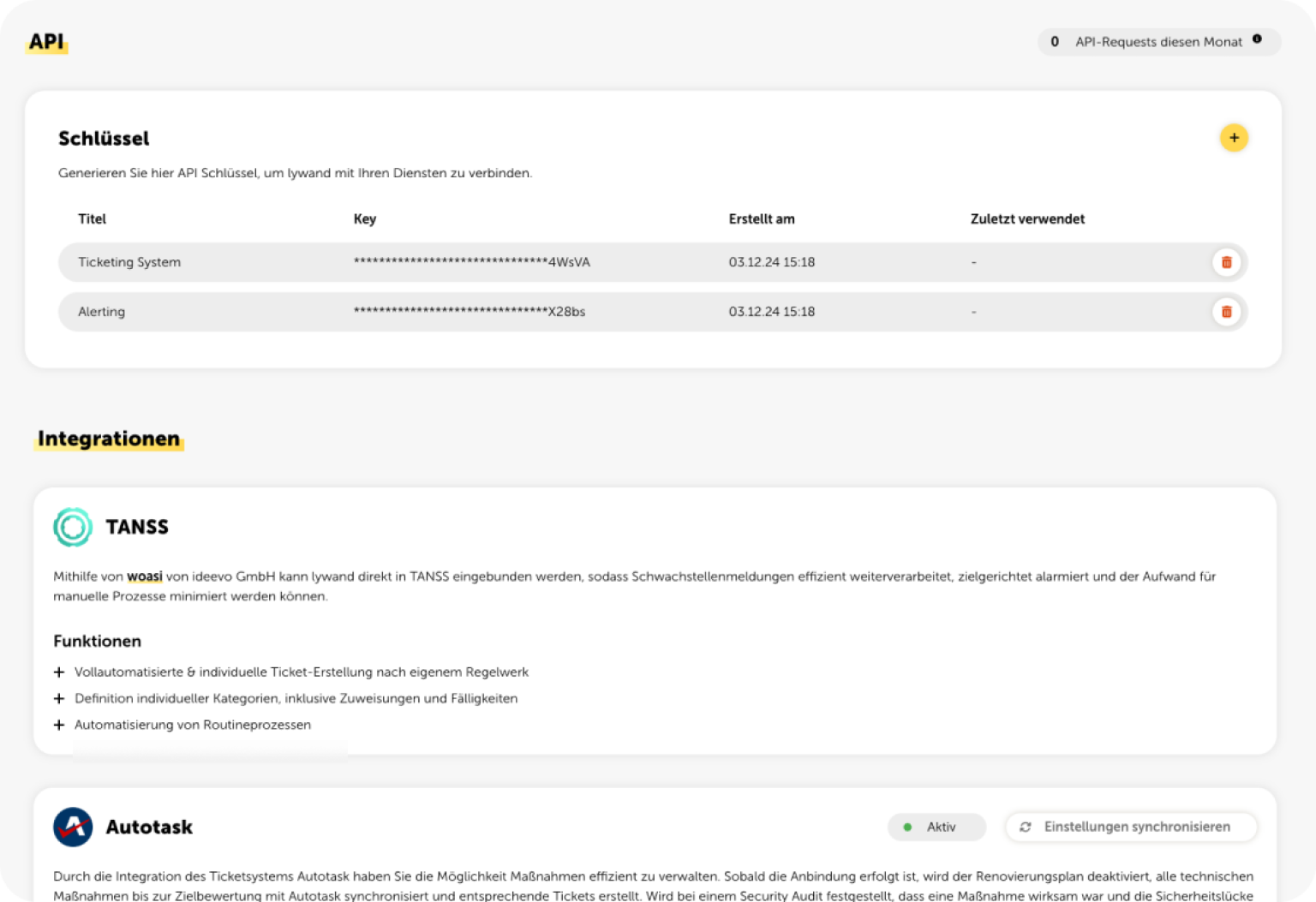Click the yellow plus to add API key
This screenshot has height=902, width=1316.
pos(1233,138)
